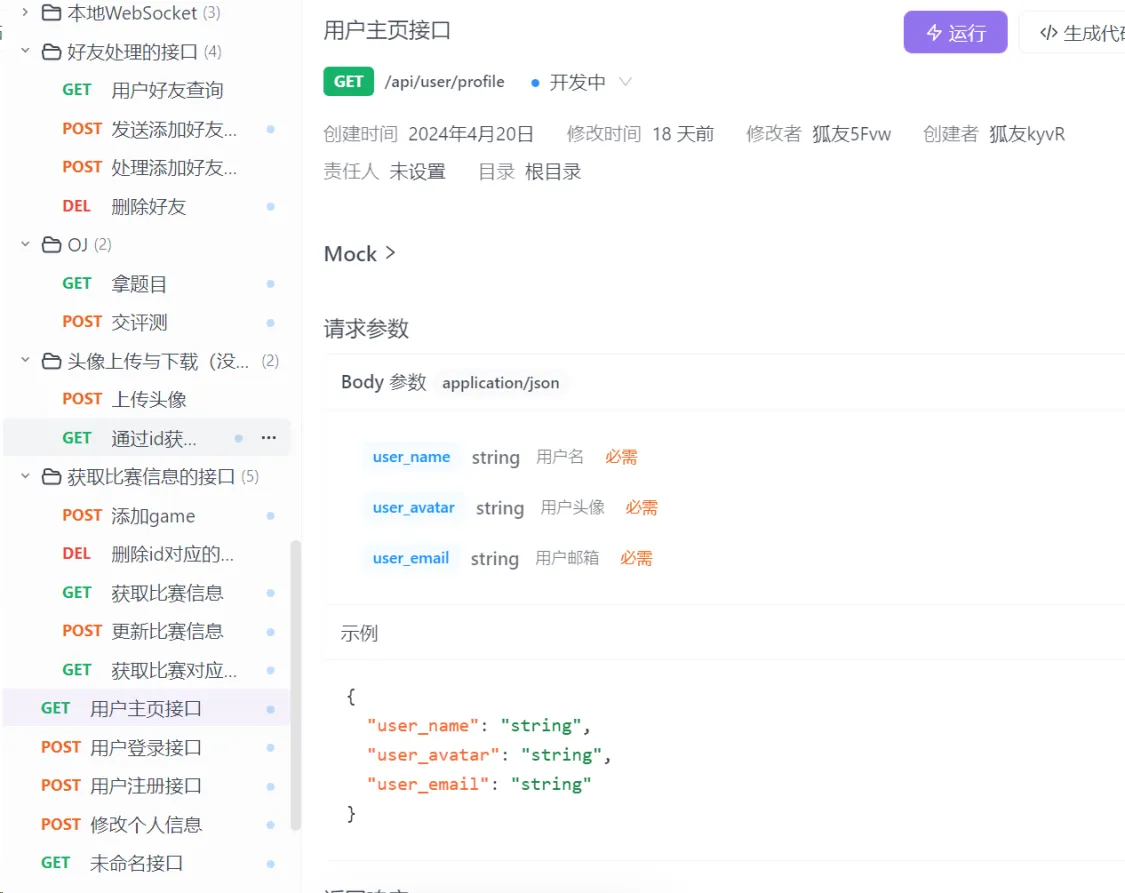Select the 用户主页接口 GET API
Viewport: 1125px width, 893px height.
click(x=147, y=708)
